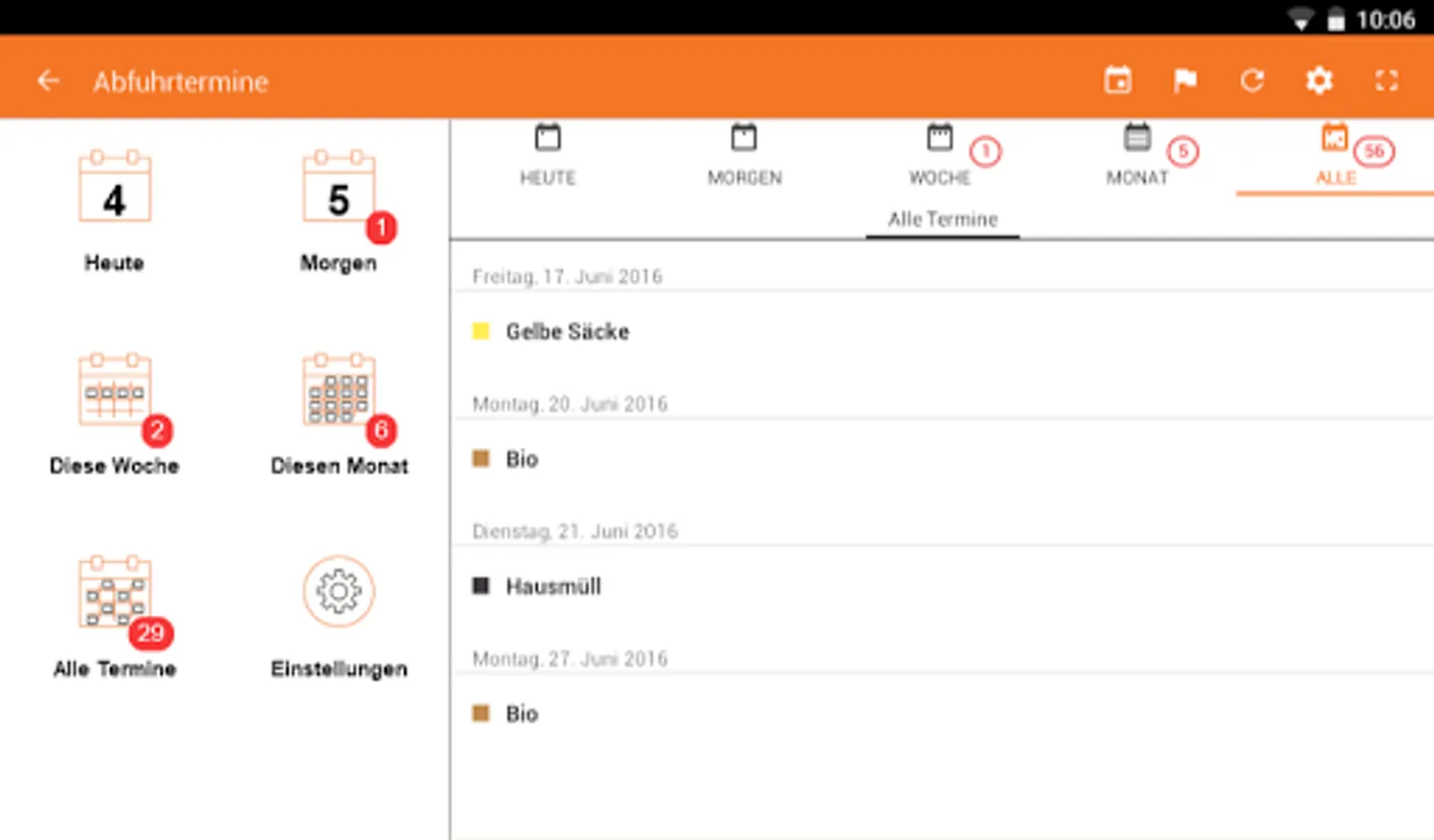Open the Diesen Monat month calendar tile
Image resolution: width=1434 pixels, height=840 pixels.
click(339, 389)
